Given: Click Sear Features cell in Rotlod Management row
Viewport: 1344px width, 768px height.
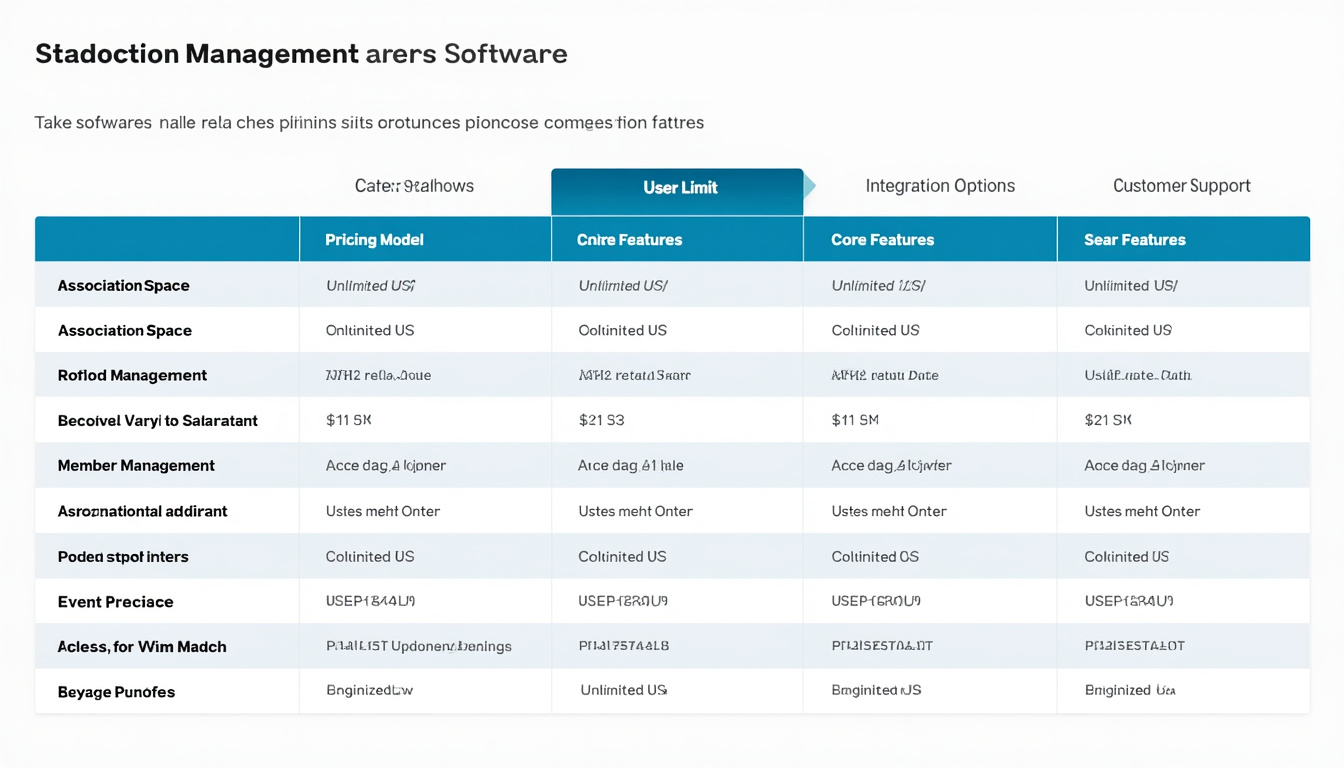Looking at the screenshot, I should 1137,376.
